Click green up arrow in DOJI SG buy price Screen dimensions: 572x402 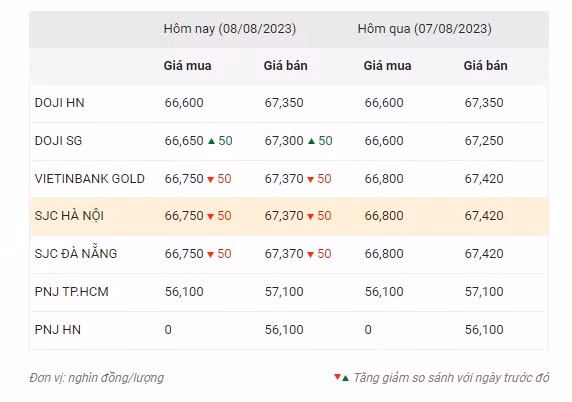(x=211, y=141)
